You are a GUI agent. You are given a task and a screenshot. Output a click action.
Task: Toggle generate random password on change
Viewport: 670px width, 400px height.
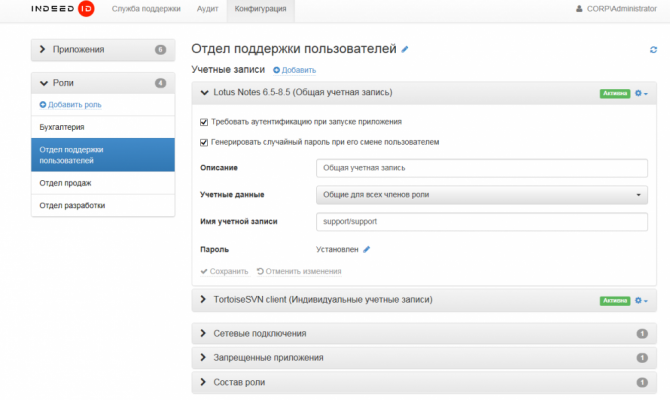click(x=204, y=142)
